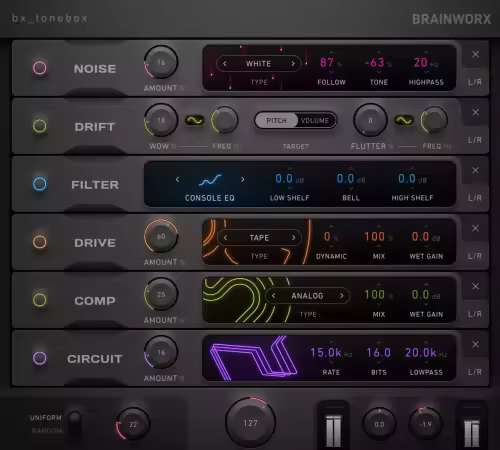This screenshot has height=450, width=500.
Task: Remove the DRIVE module with X
Action: (475, 228)
